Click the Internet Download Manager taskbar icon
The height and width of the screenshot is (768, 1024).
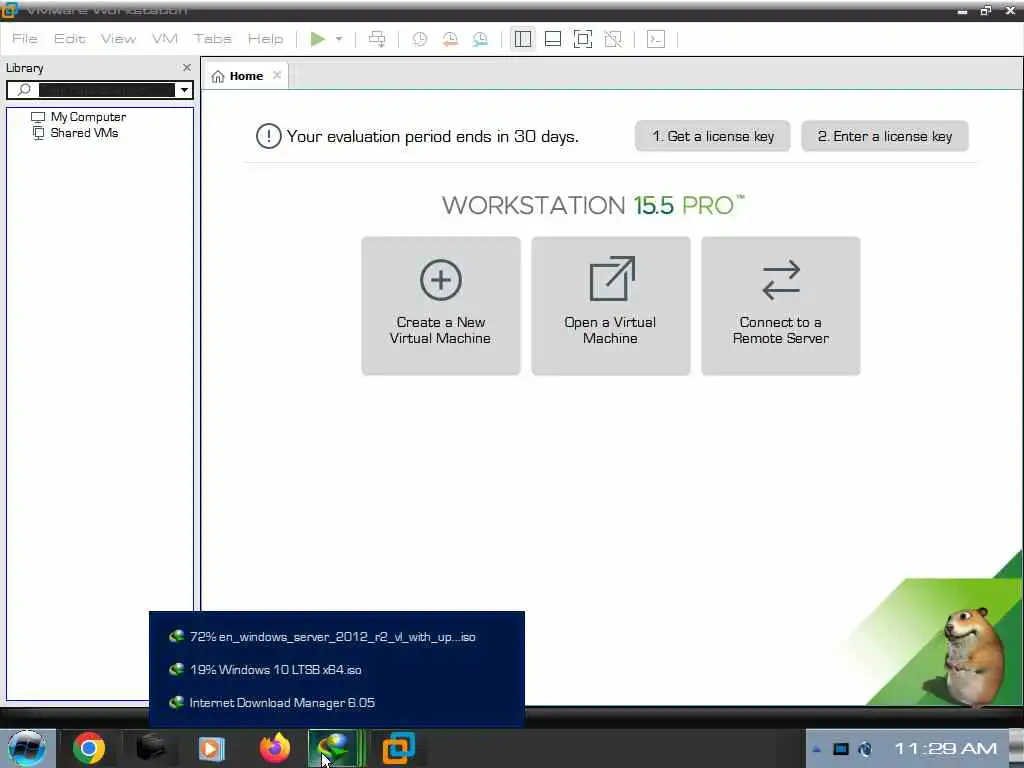tap(336, 748)
